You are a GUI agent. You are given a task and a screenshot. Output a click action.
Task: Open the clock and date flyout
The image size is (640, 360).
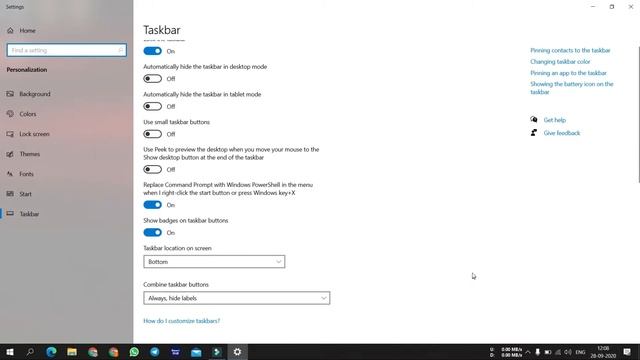coord(603,352)
